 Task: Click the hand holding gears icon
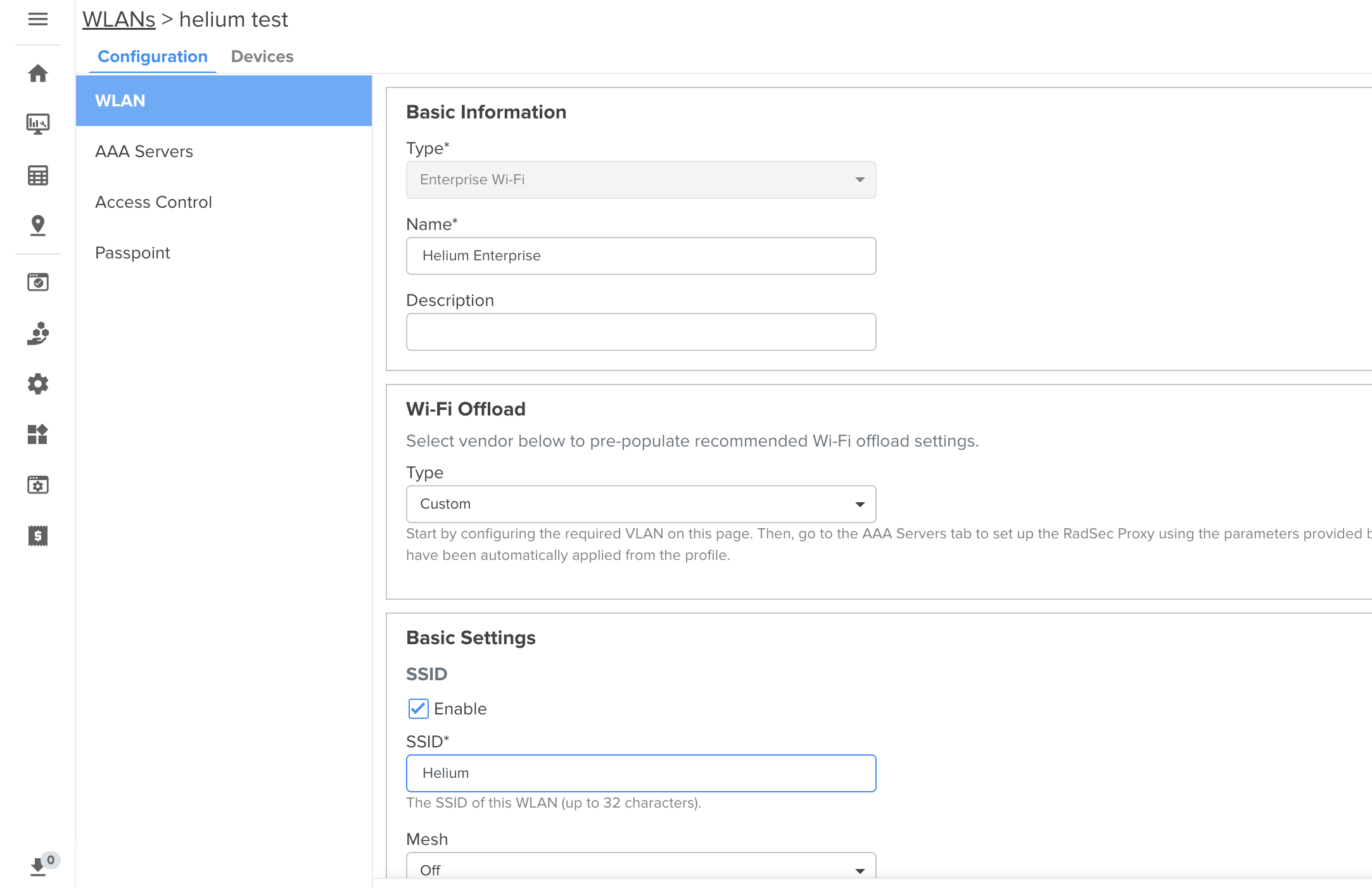click(38, 333)
